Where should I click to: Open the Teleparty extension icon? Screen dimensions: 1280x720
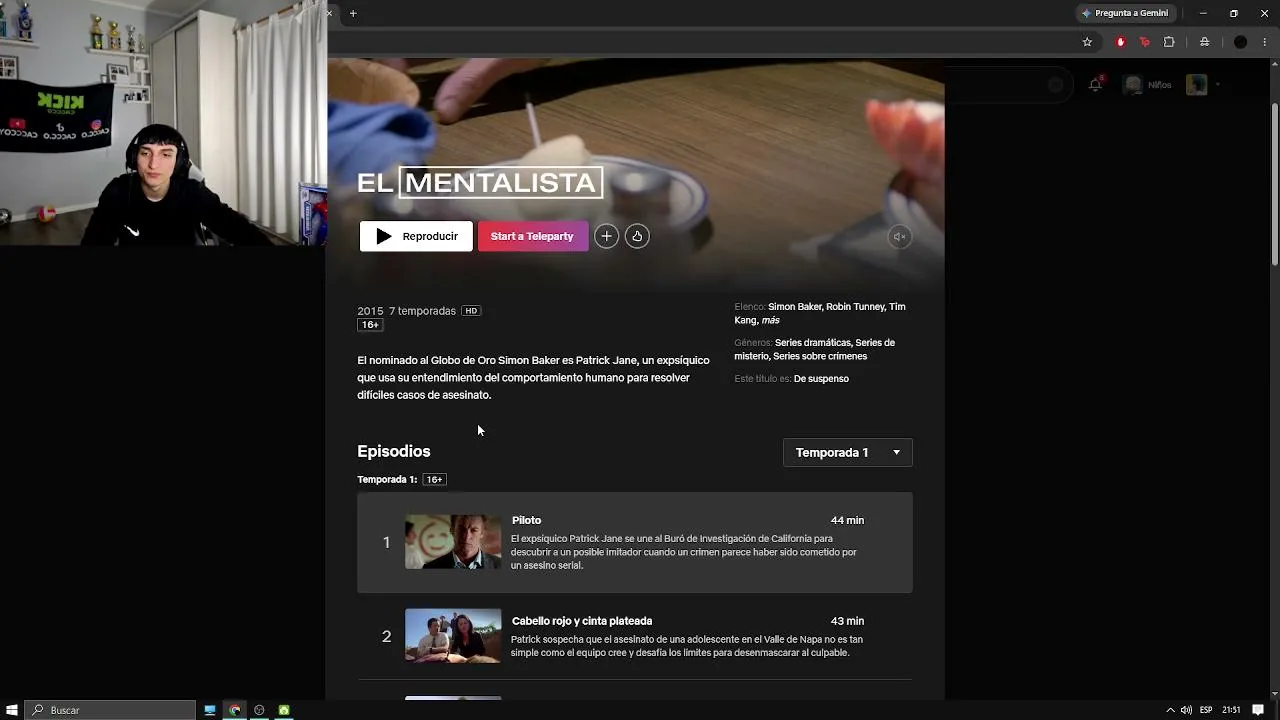point(1145,42)
